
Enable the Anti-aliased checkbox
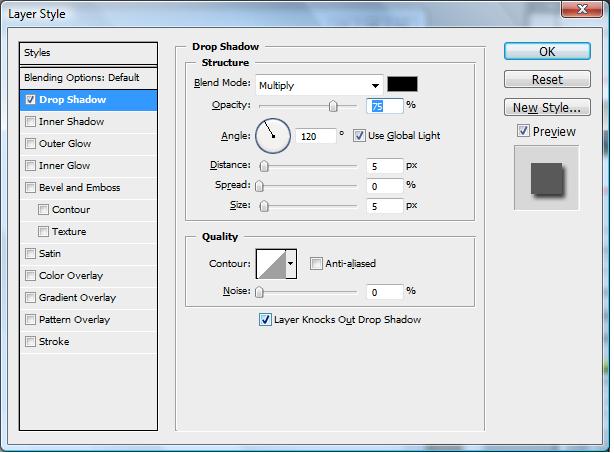tap(316, 263)
